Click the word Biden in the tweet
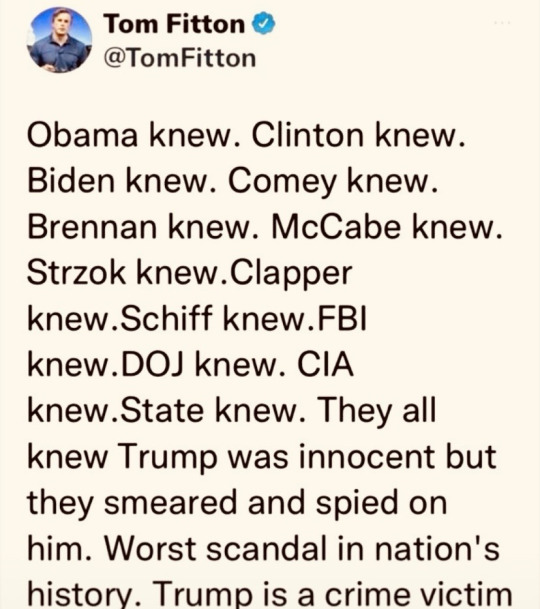This screenshot has height=609, width=540. pos(71,182)
